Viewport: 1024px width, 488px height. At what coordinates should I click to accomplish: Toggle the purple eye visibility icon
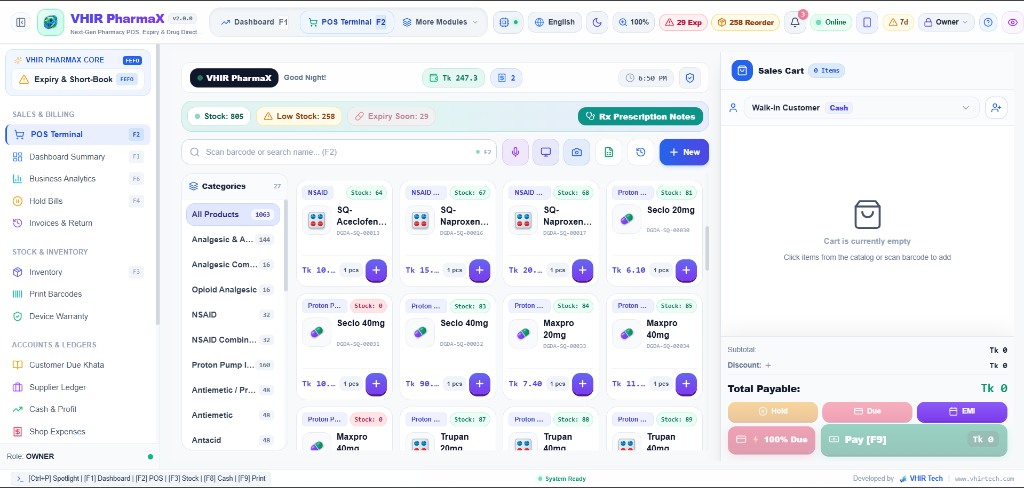tap(1013, 22)
